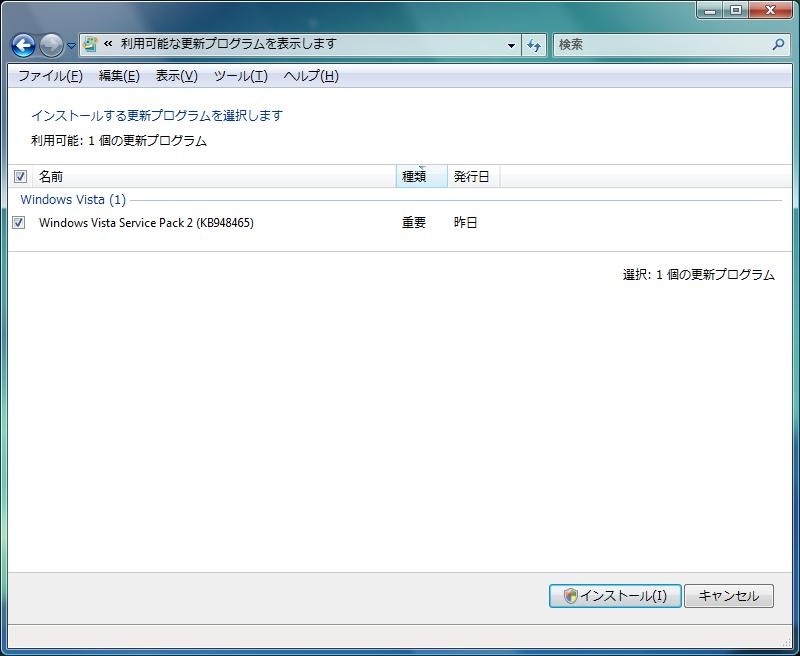Open the 表示(V) menu
Image resolution: width=800 pixels, height=656 pixels.
pos(177,76)
